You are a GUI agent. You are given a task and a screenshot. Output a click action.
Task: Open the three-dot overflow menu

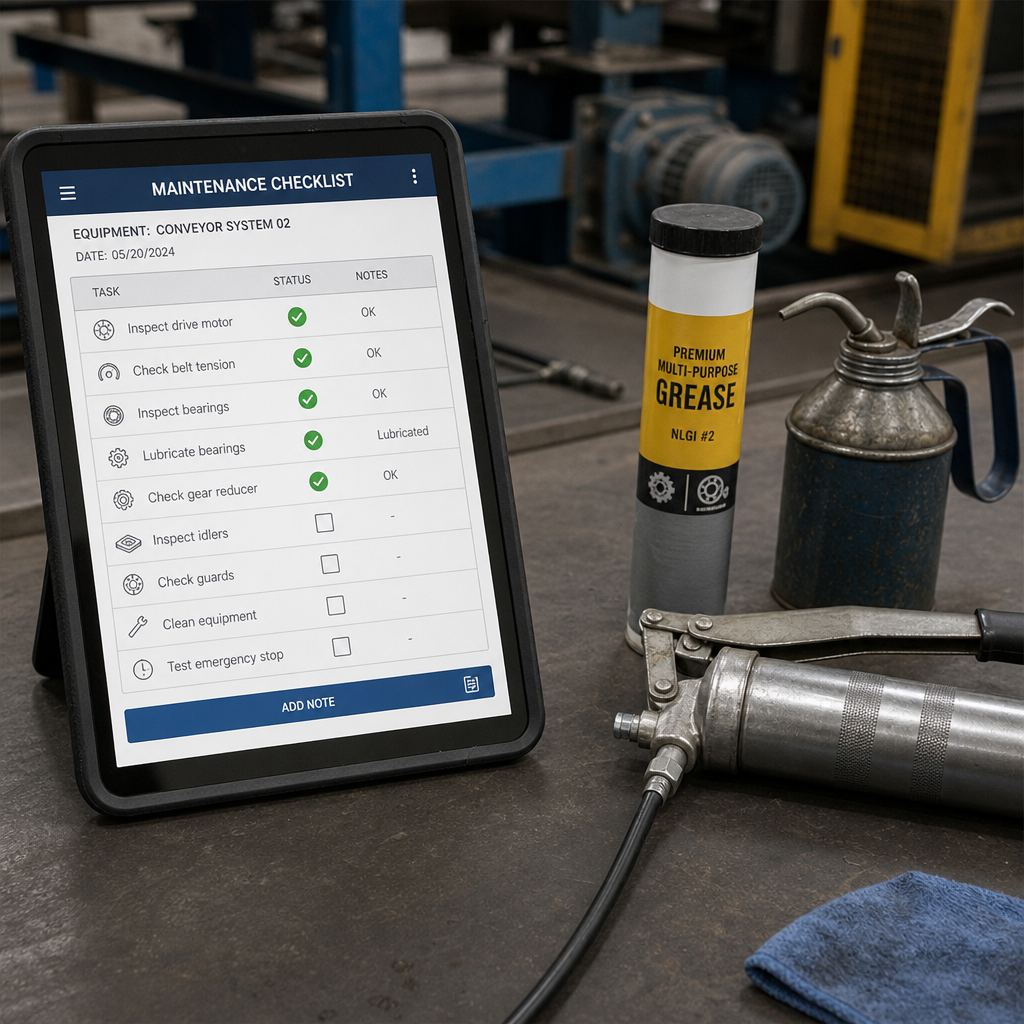point(414,176)
